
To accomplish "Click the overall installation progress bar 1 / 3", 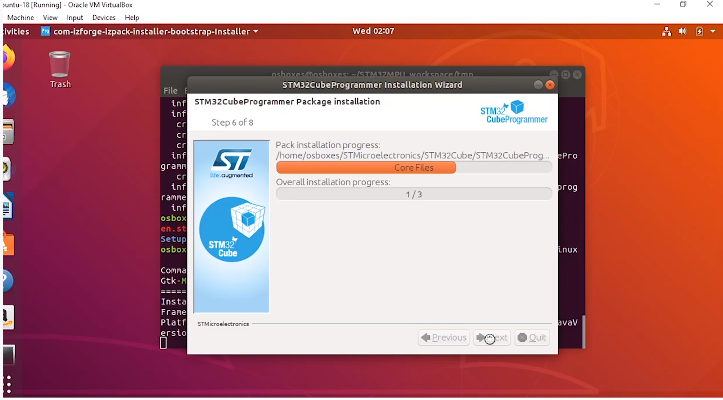I will pyautogui.click(x=414, y=194).
